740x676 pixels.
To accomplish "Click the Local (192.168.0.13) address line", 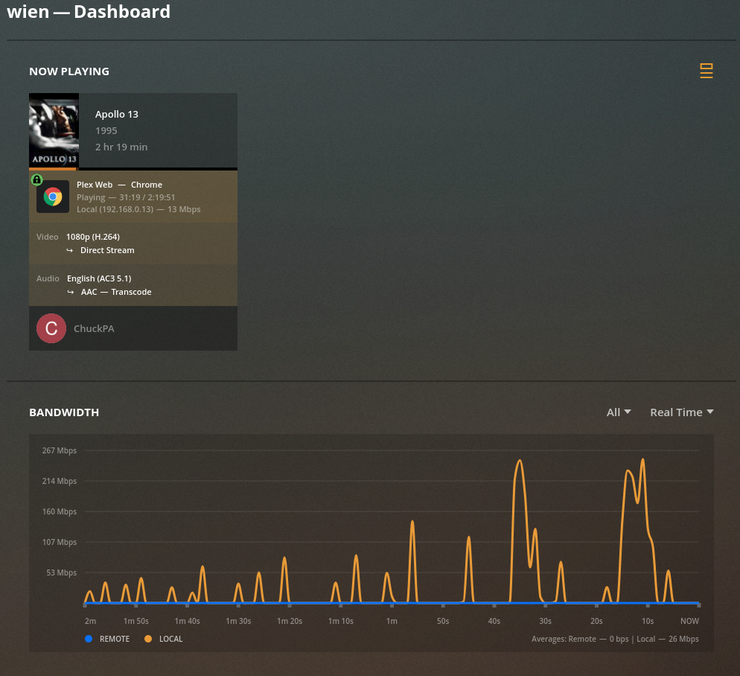I will 138,209.
